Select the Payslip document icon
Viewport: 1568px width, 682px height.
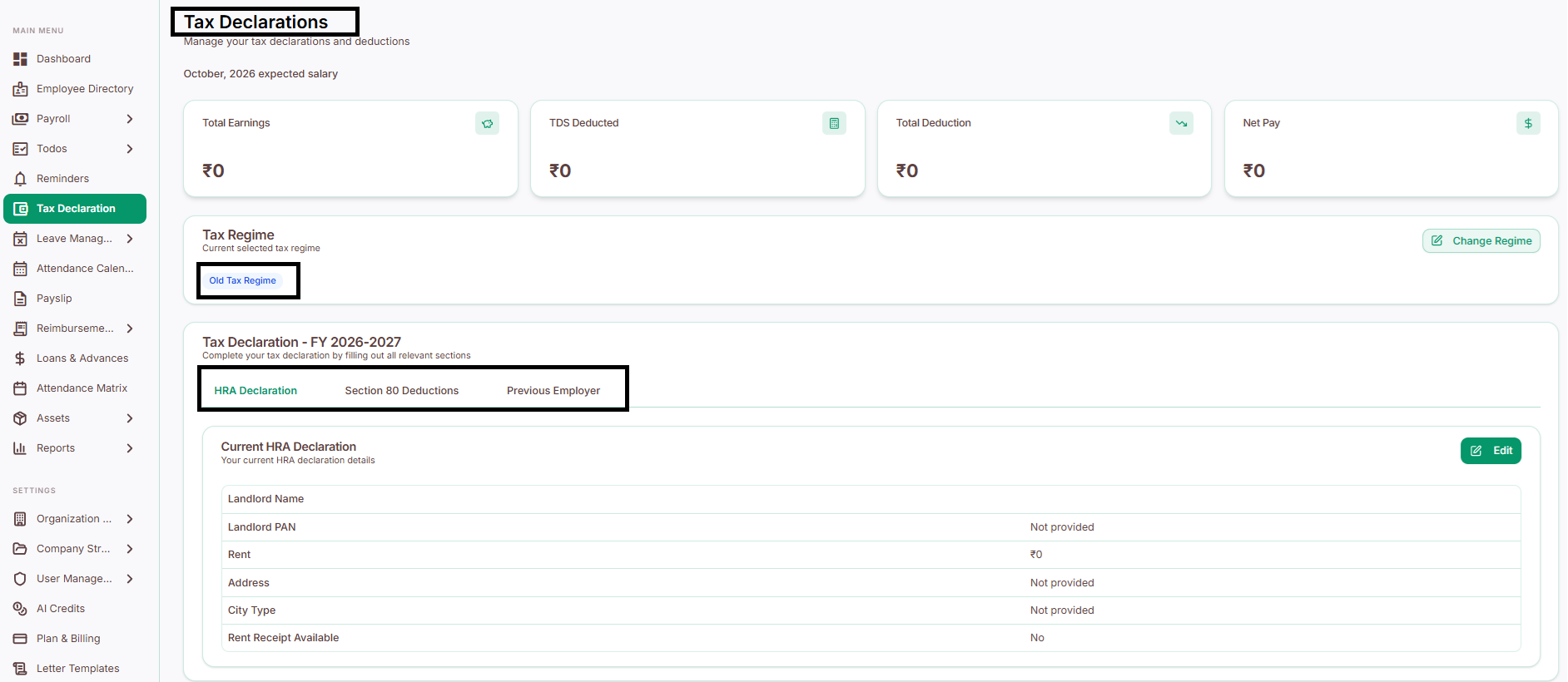(20, 299)
